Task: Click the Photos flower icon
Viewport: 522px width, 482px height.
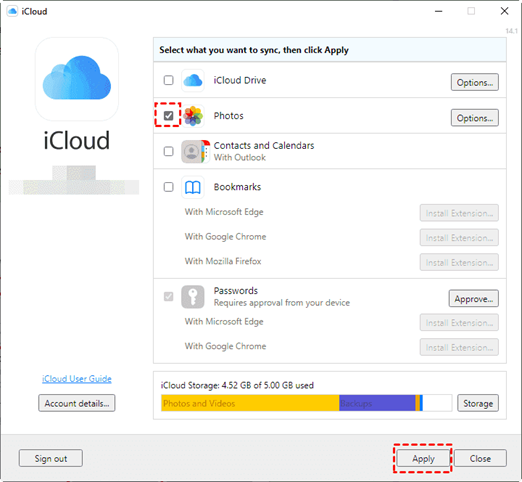Action: pyautogui.click(x=193, y=116)
